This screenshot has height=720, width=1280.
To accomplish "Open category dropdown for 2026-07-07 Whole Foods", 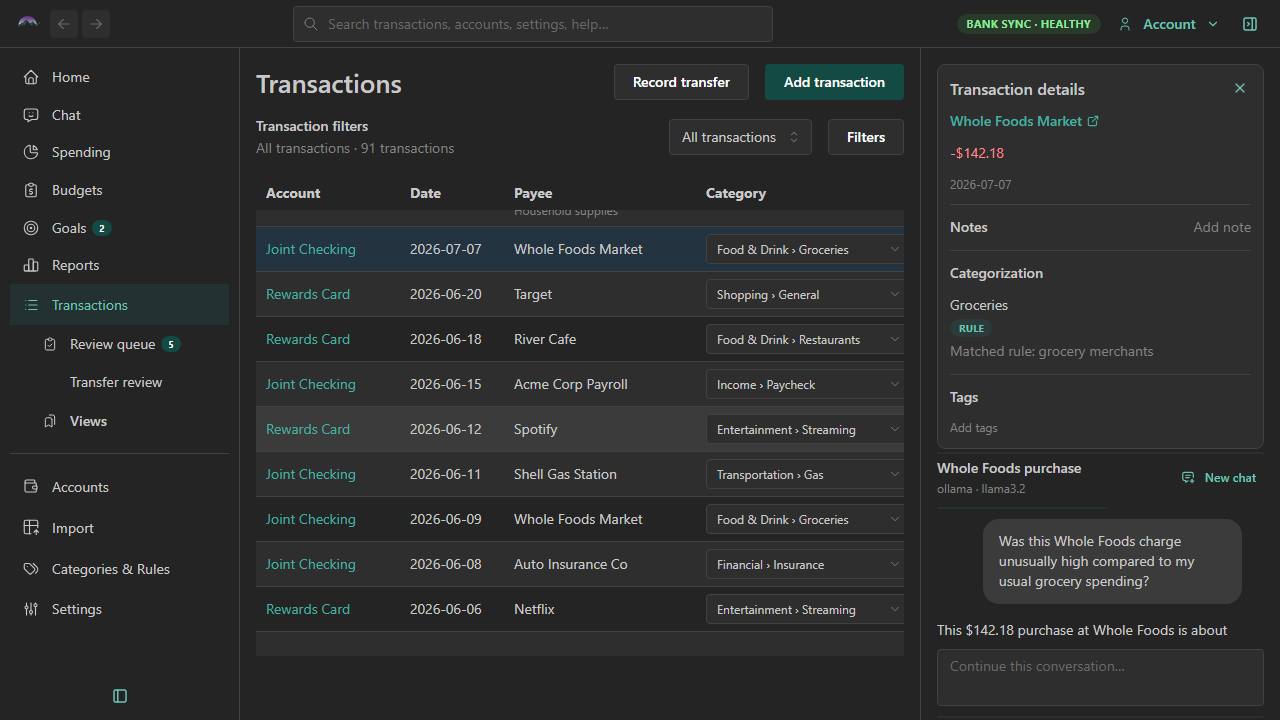I will click(x=806, y=249).
